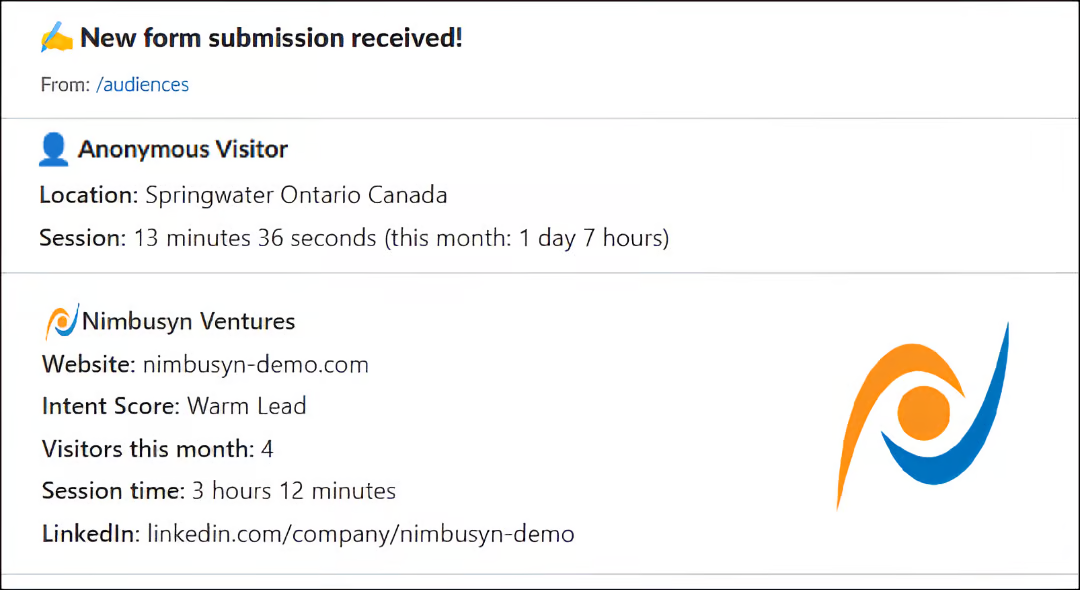Click the Visitors this month count

pos(267,449)
